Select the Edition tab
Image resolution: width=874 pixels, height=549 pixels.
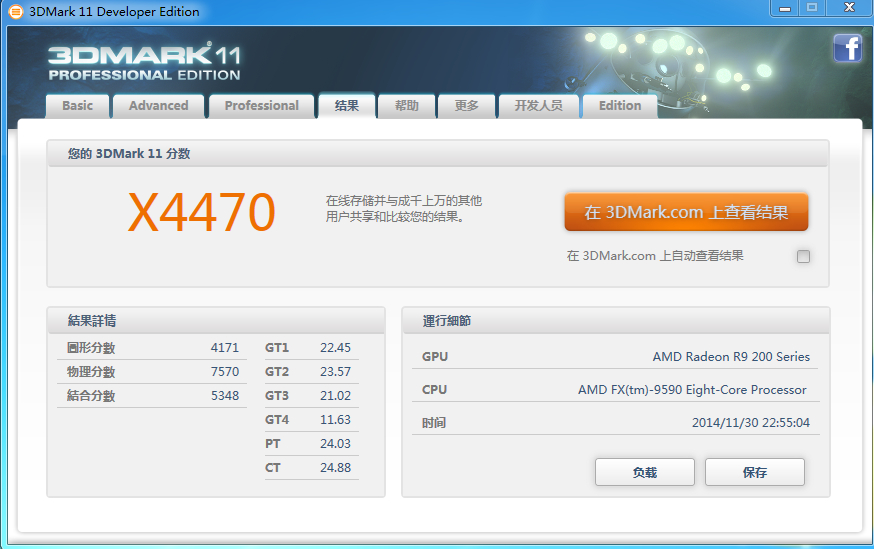(x=620, y=106)
